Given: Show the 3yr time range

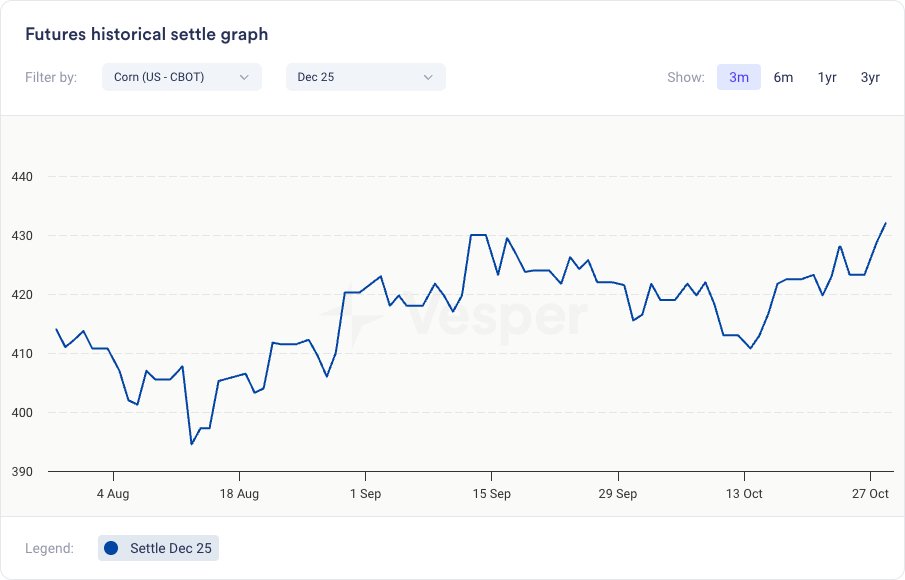Looking at the screenshot, I should point(870,77).
